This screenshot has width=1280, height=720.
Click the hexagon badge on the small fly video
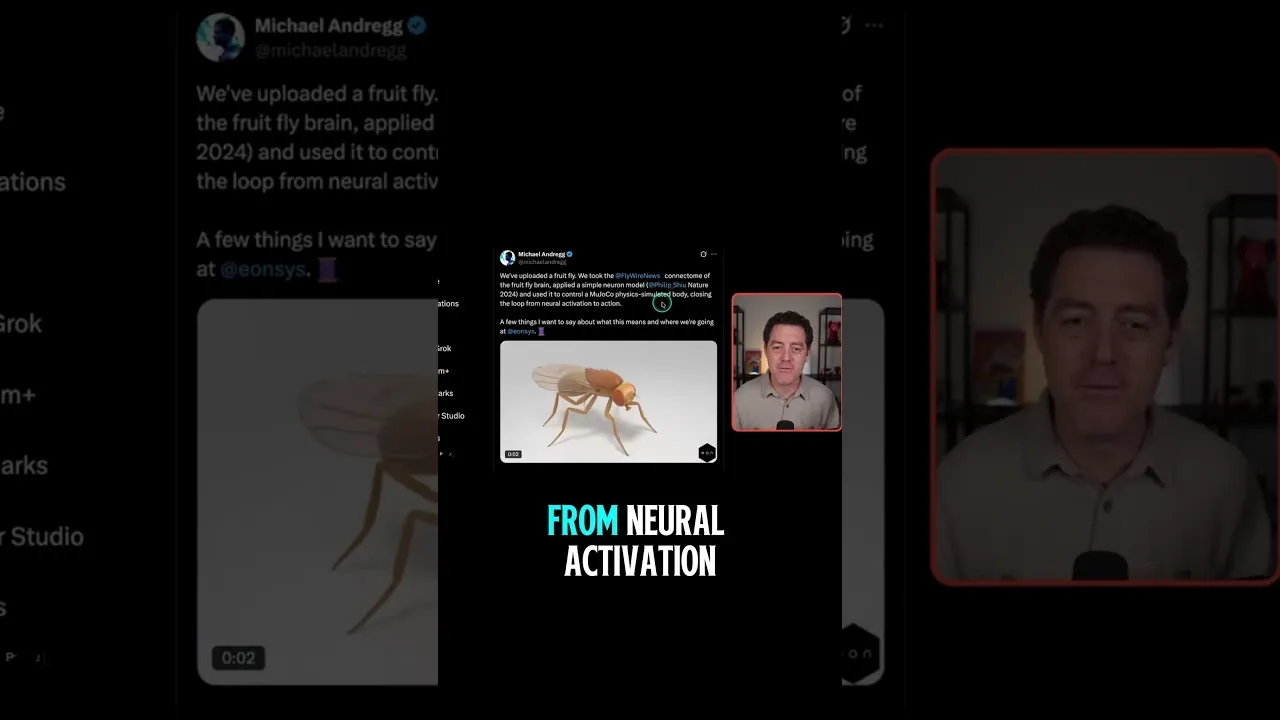707,453
